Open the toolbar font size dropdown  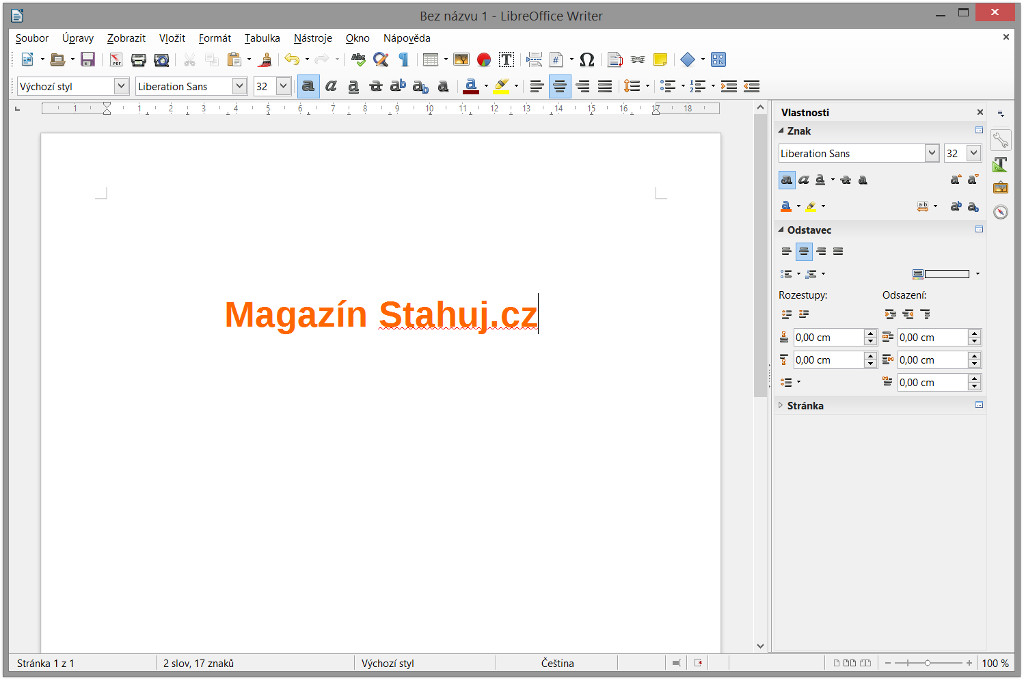pyautogui.click(x=283, y=86)
